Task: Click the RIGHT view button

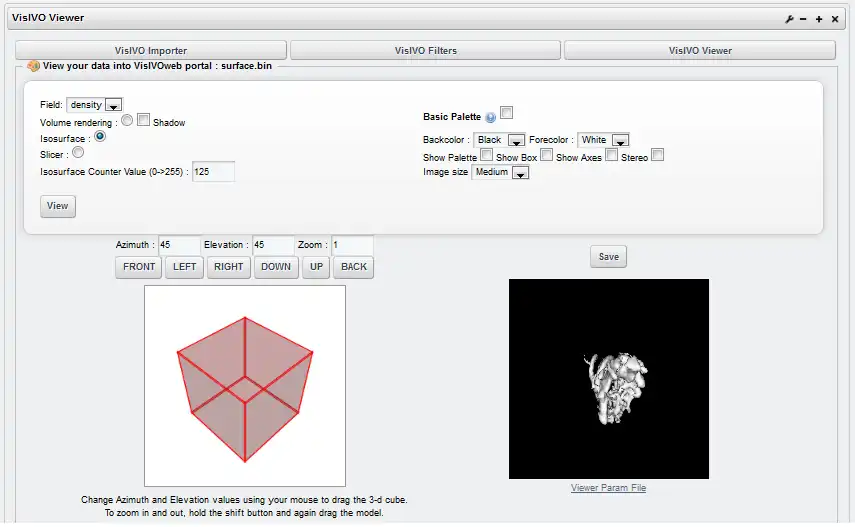Action: coord(228,267)
